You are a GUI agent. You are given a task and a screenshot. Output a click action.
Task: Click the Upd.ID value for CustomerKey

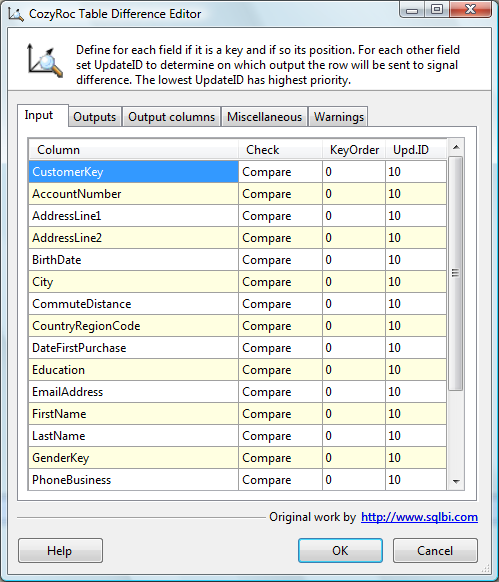tap(416, 172)
